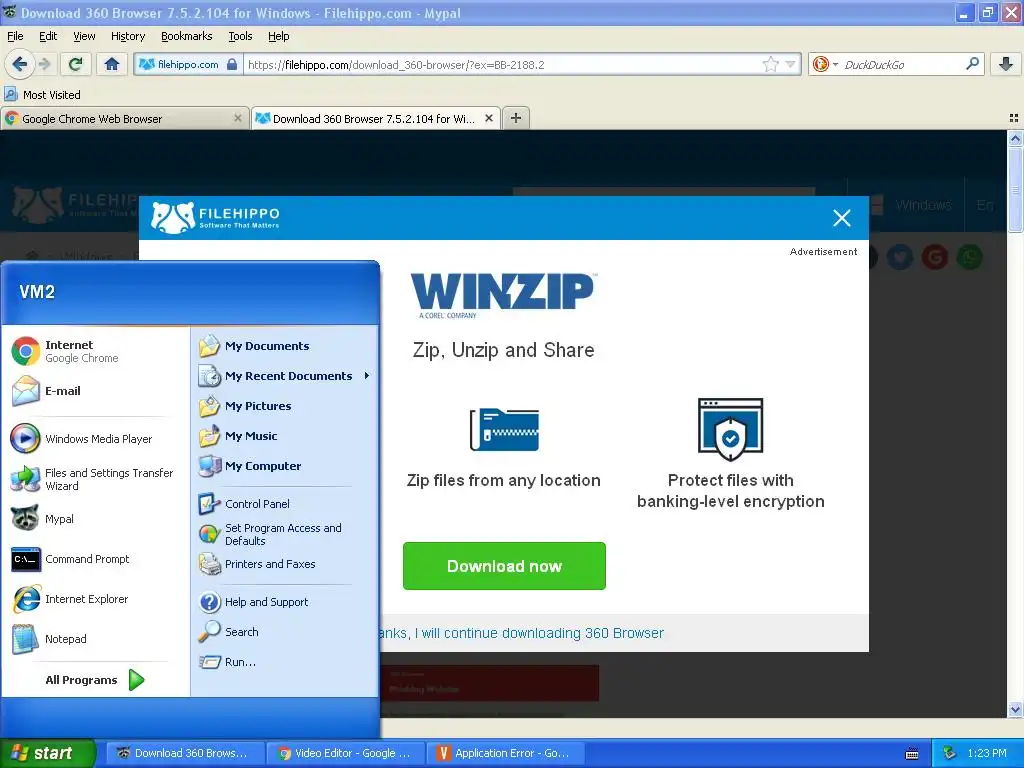The height and width of the screenshot is (768, 1024).
Task: Open search engine selector dropdown
Action: point(825,64)
